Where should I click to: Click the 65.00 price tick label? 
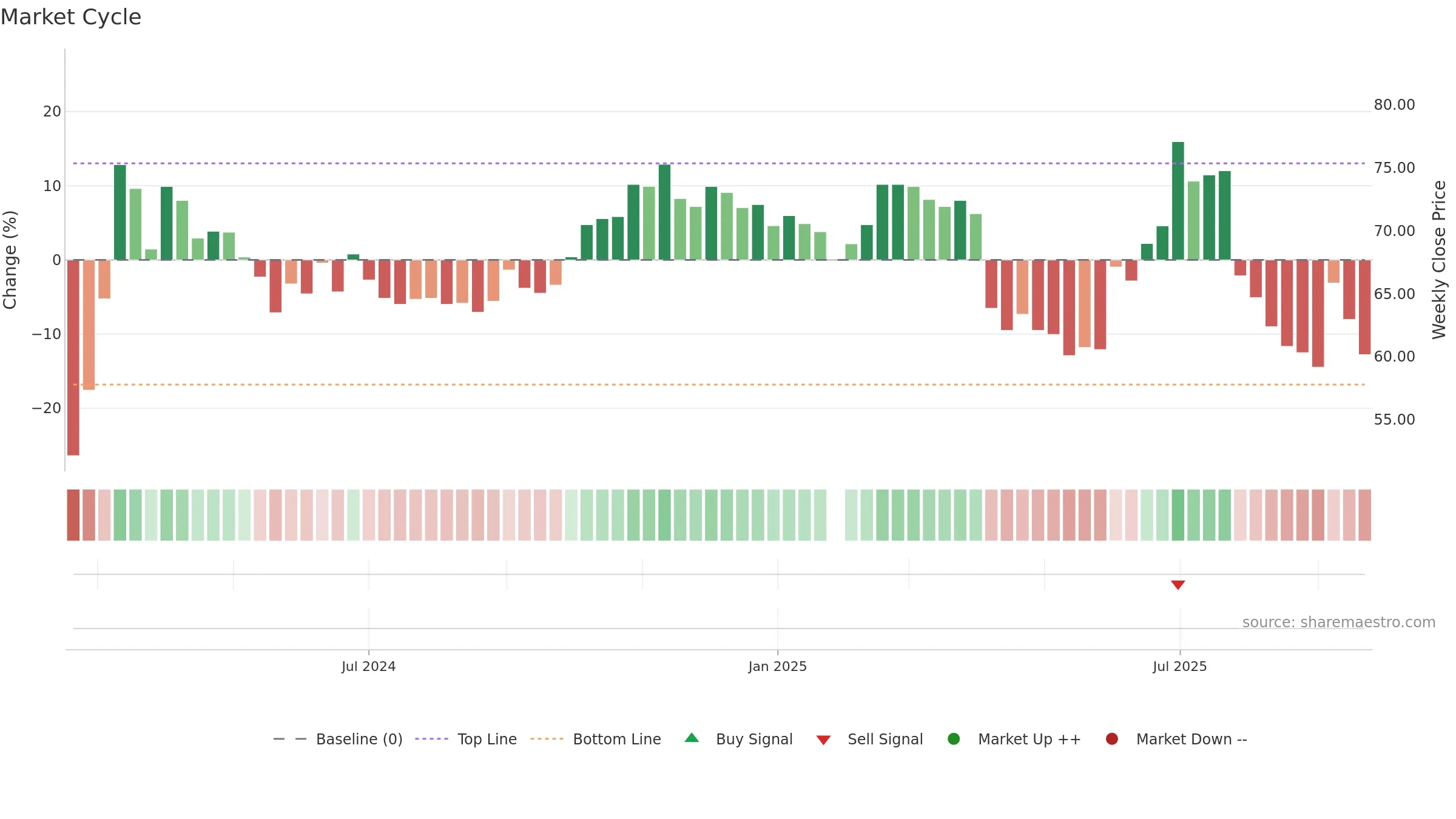[1394, 294]
